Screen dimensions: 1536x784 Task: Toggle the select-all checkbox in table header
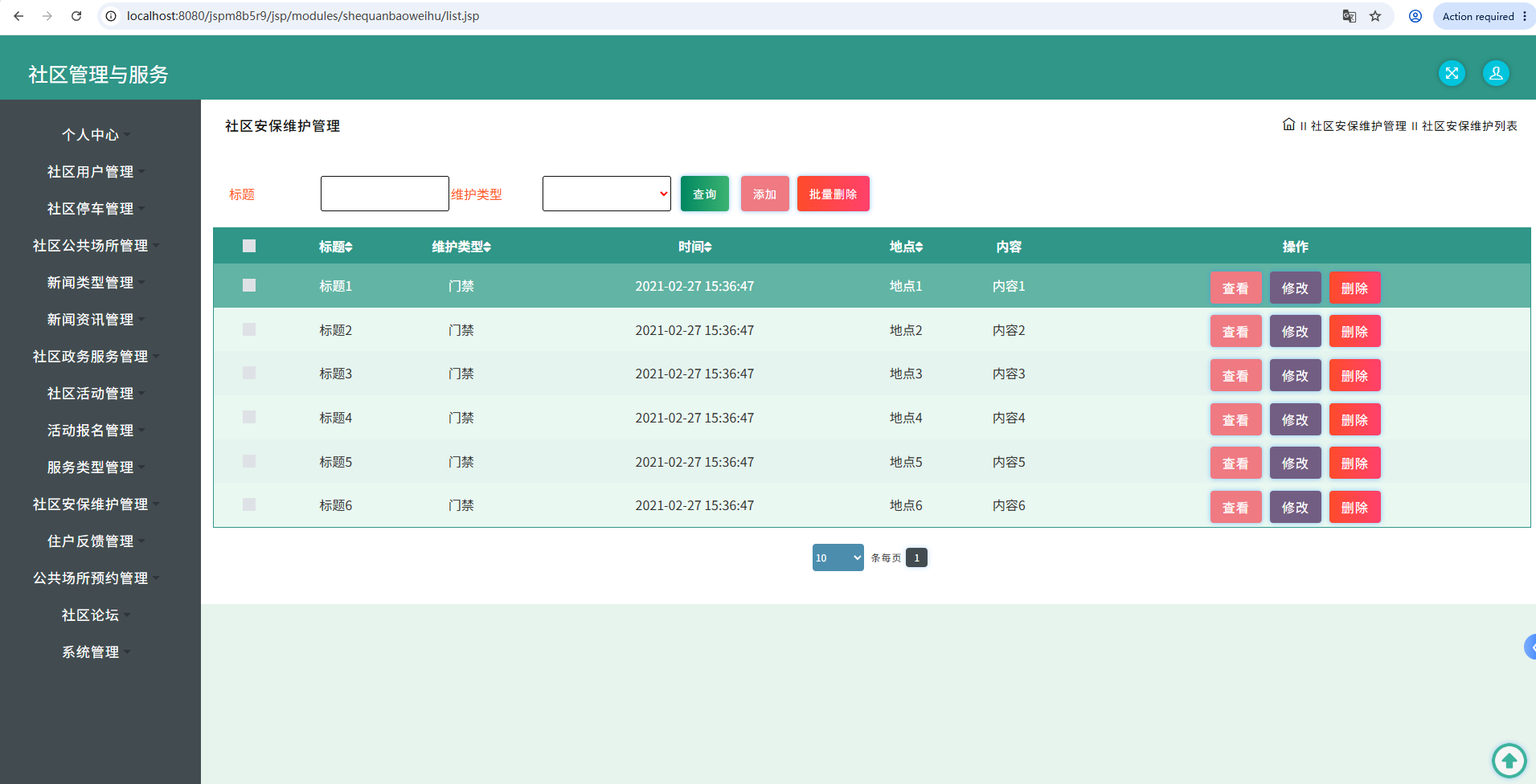coord(249,246)
